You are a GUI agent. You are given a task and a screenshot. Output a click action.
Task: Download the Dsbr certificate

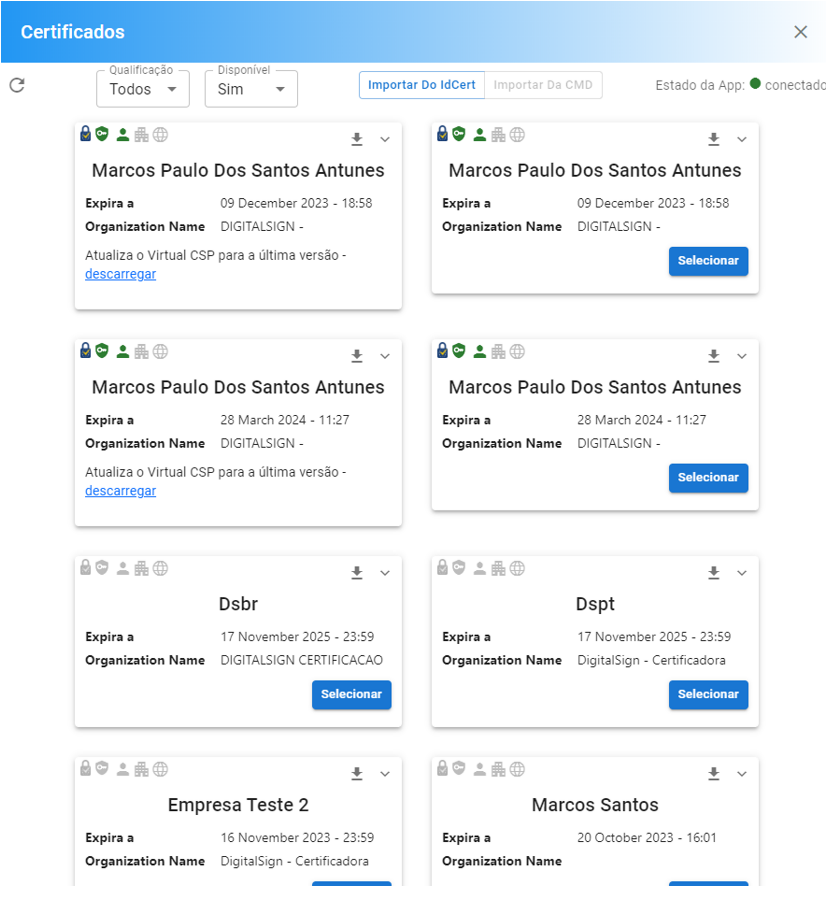tap(357, 573)
